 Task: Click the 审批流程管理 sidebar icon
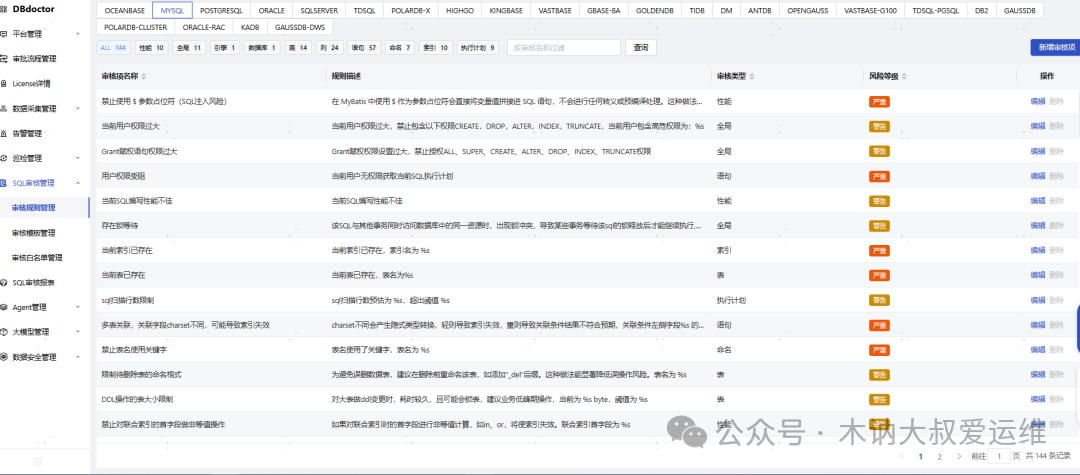(4, 59)
